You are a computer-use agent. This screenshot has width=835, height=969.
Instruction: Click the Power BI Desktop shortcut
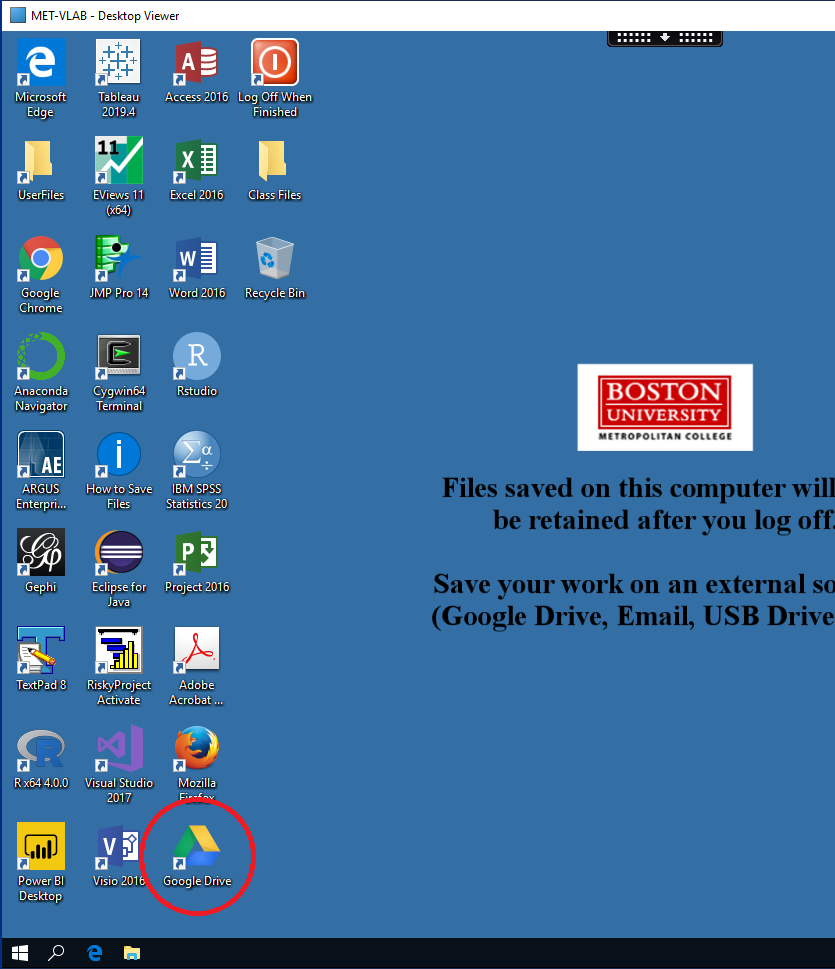41,848
